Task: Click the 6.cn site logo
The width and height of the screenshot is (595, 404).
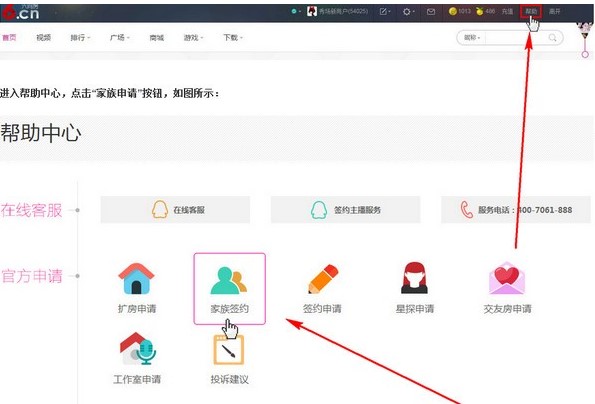Action: 20,12
